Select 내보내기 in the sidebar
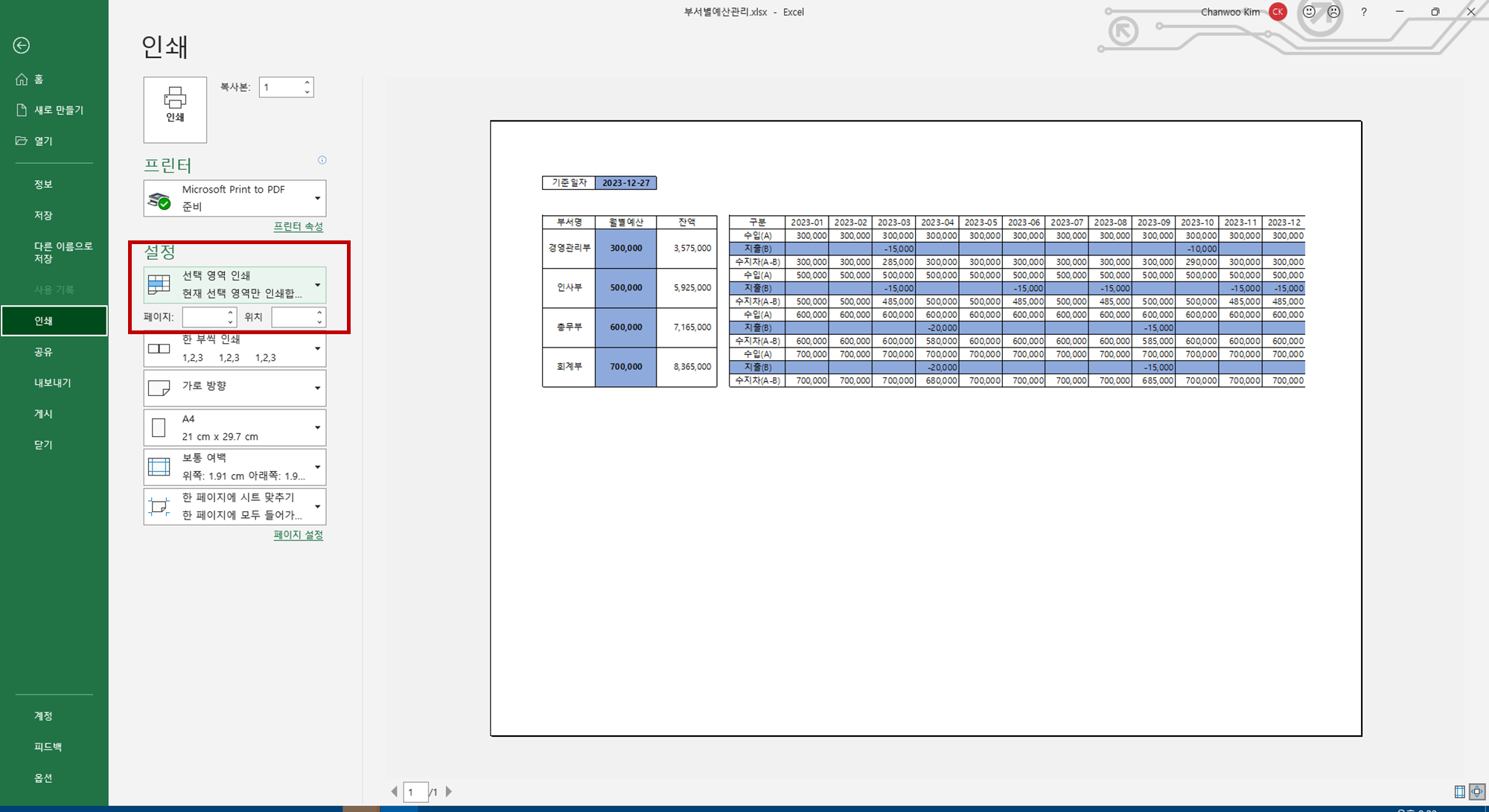The image size is (1489, 812). pos(52,383)
